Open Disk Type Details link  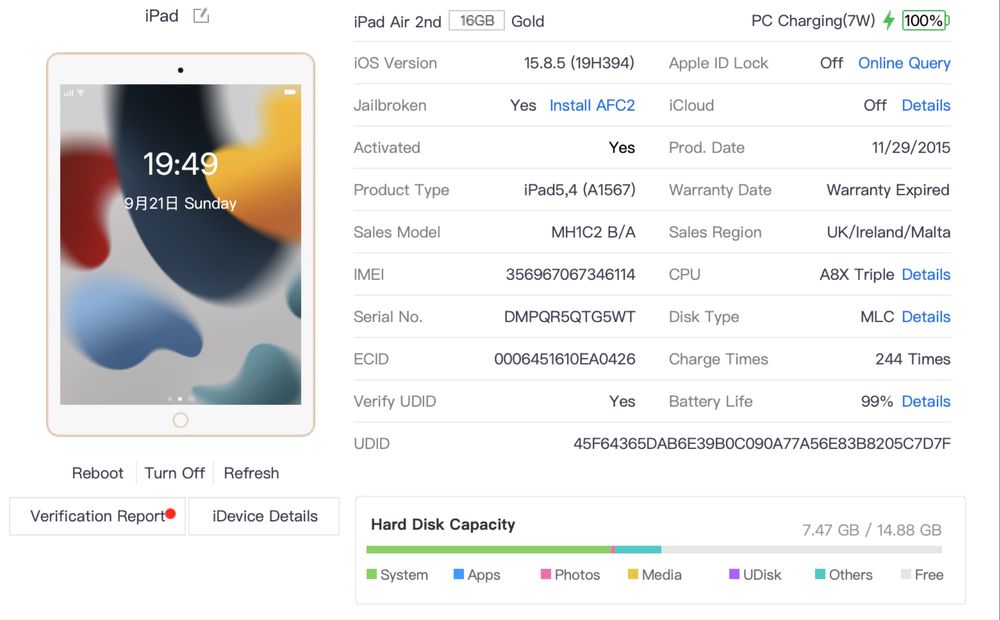(925, 316)
